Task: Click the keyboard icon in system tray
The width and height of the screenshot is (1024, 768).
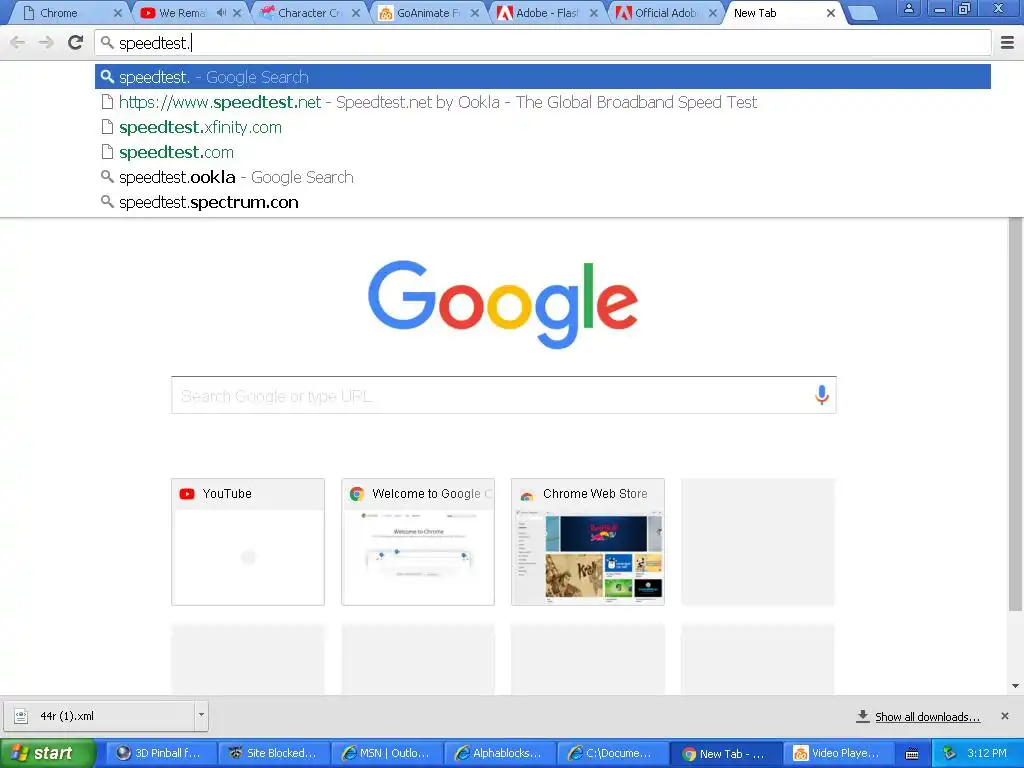Action: (912, 754)
